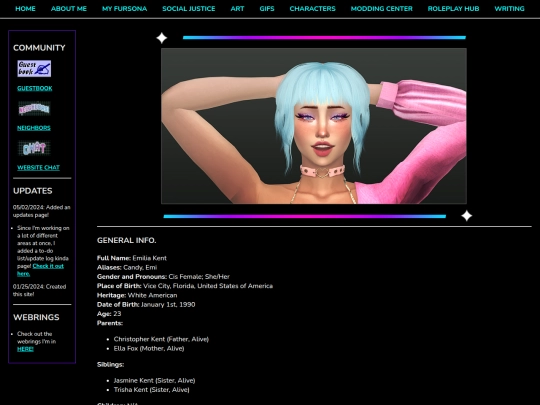The width and height of the screenshot is (540, 405).
Task: Click the 'Siblings:' label
Action: [111, 364]
